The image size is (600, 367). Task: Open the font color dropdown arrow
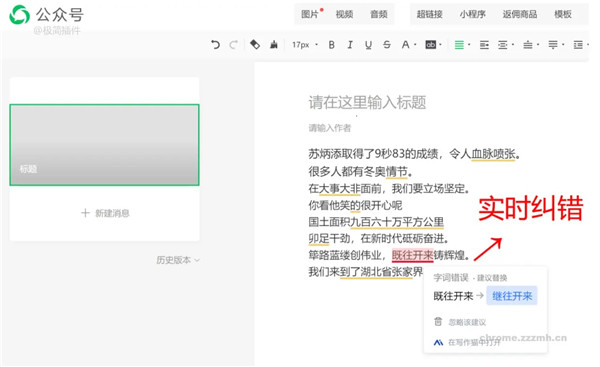[x=415, y=45]
